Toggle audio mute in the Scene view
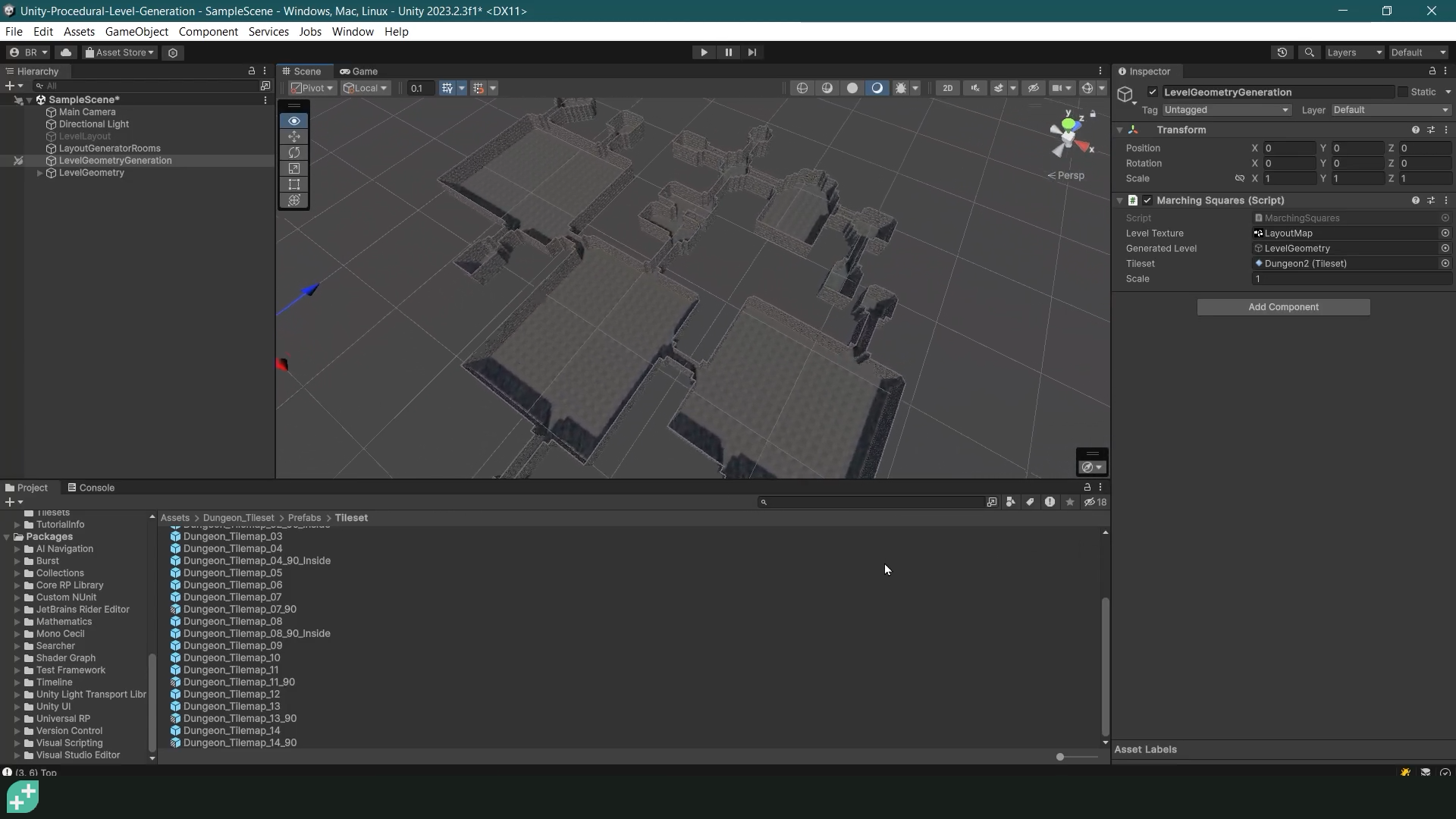This screenshot has width=1456, height=819. click(x=975, y=87)
